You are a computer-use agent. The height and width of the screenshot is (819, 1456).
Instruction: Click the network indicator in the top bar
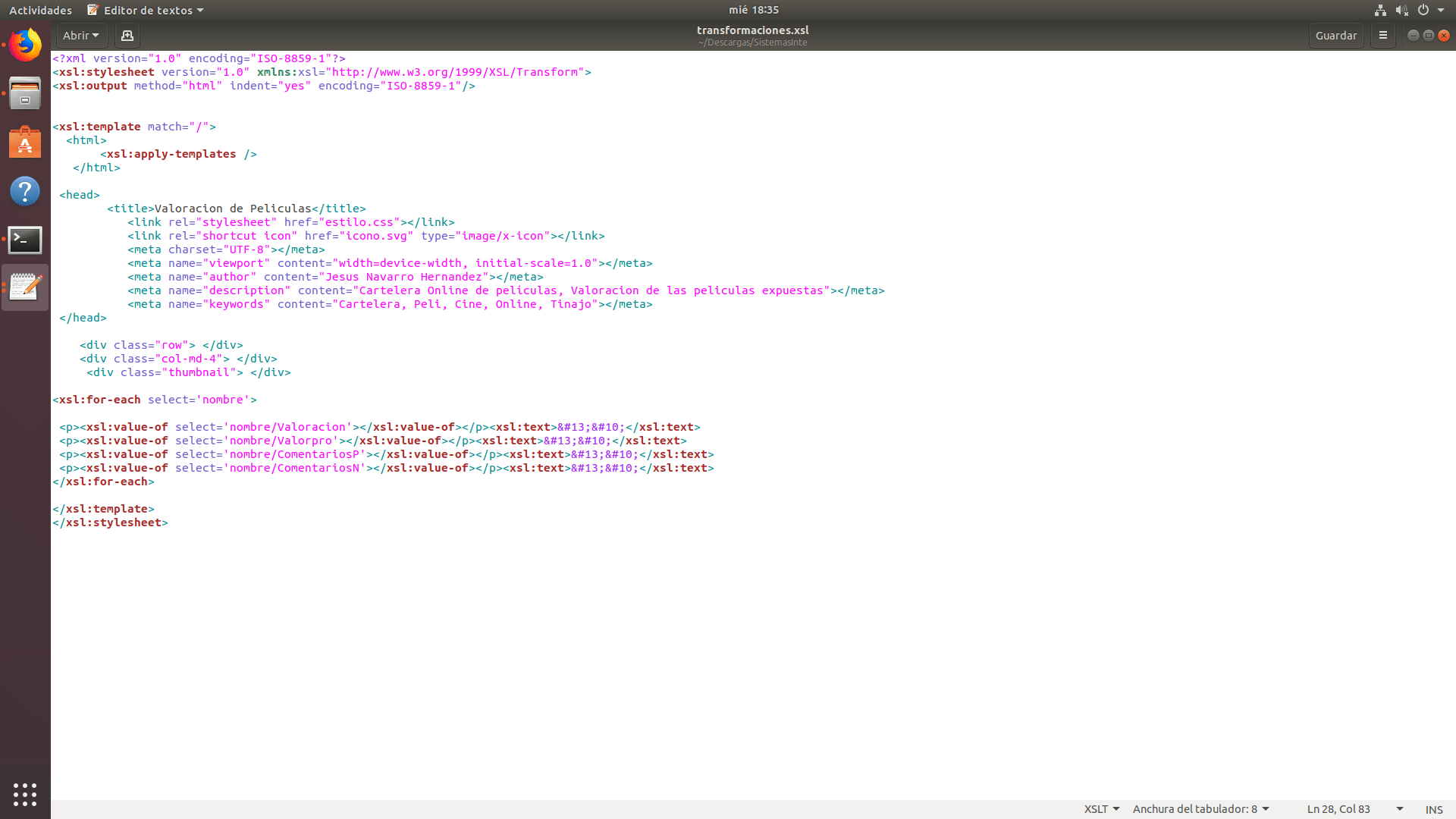coord(1379,10)
